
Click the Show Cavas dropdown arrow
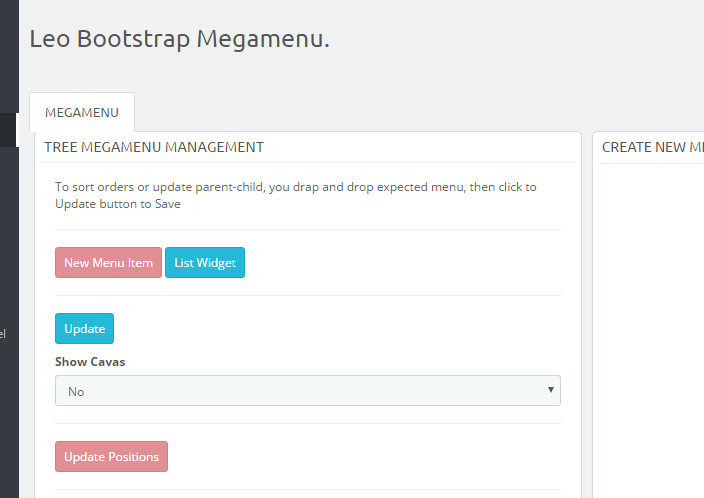[x=550, y=390]
